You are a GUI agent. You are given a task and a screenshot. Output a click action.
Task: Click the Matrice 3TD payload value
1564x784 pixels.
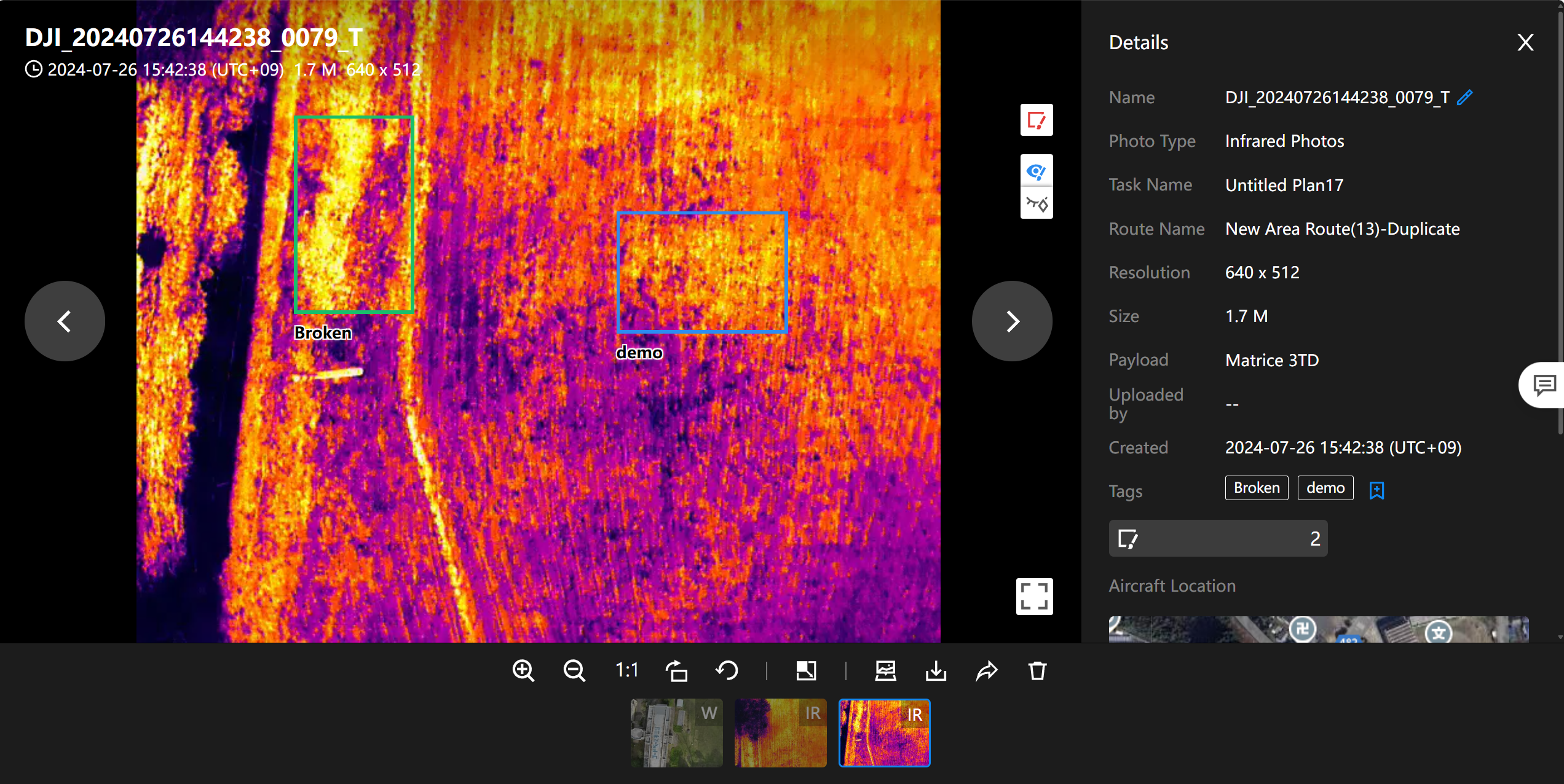(x=1272, y=360)
